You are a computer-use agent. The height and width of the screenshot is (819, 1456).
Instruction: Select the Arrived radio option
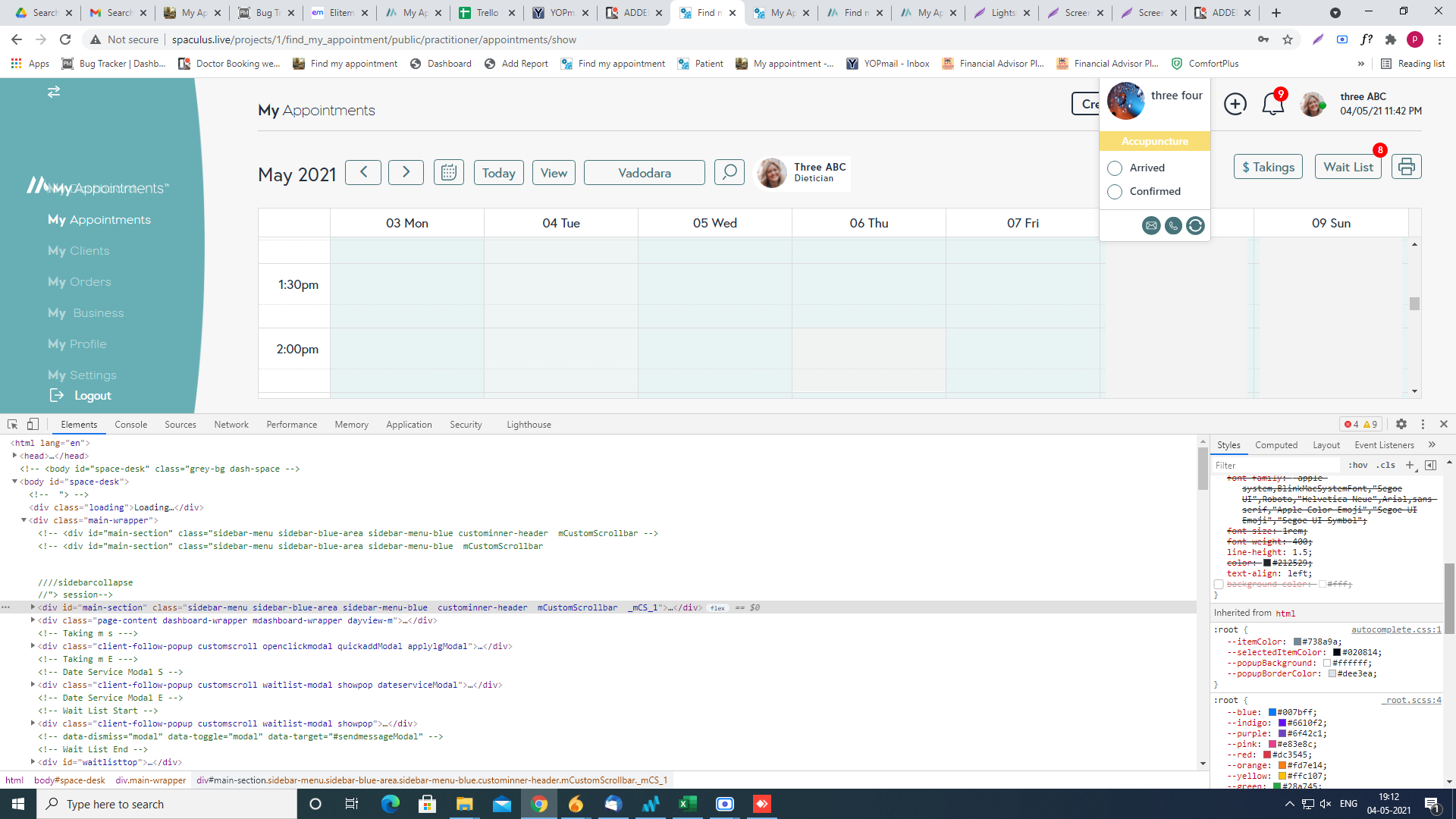coord(1115,168)
